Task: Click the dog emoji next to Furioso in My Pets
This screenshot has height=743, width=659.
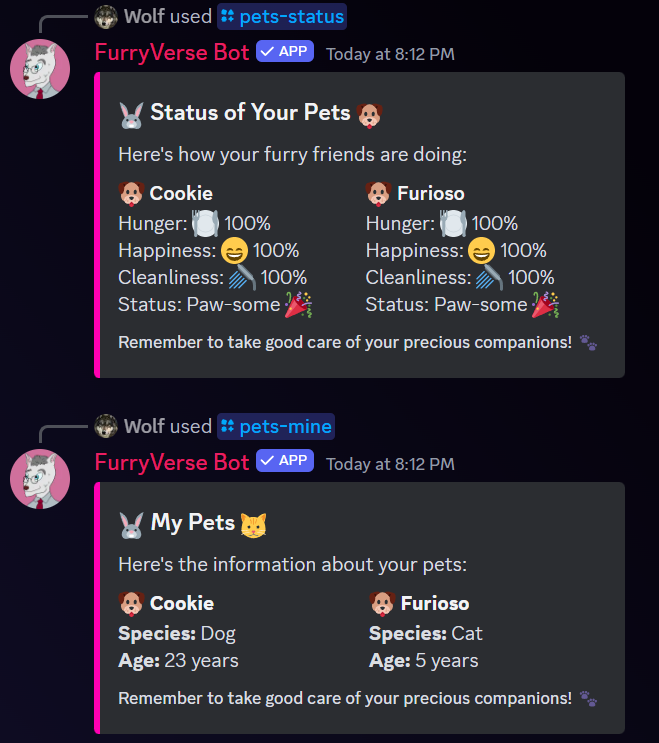Action: pyautogui.click(x=383, y=603)
